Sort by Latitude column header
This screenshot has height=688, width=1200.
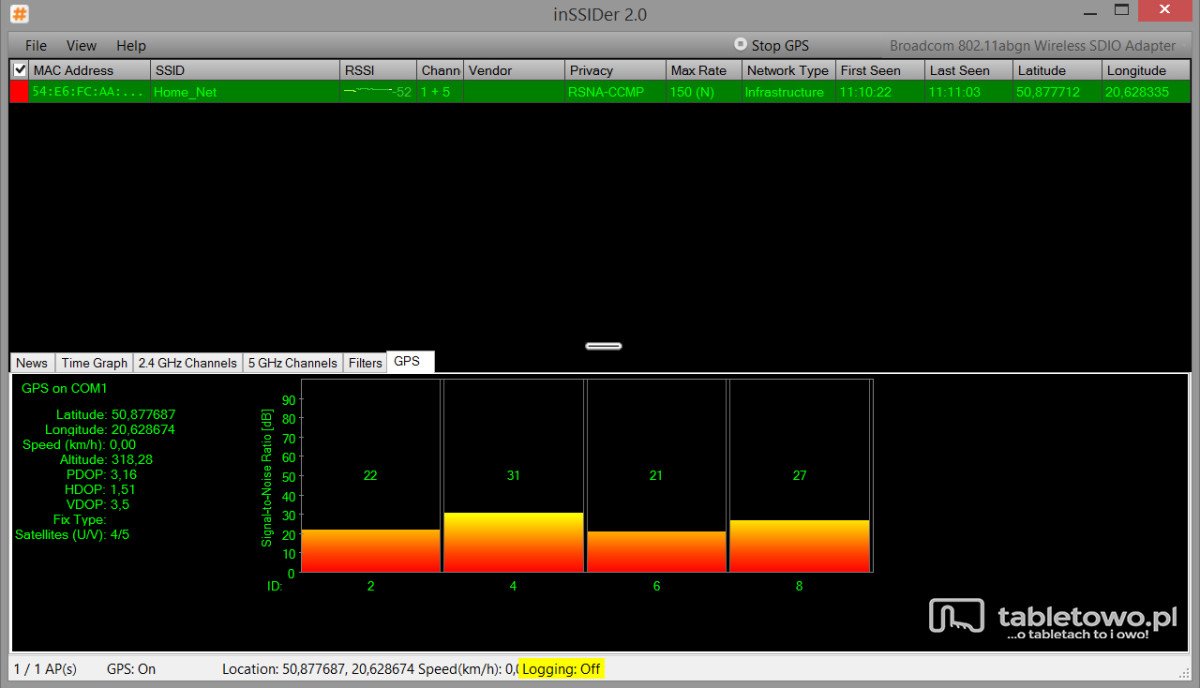tap(1057, 70)
